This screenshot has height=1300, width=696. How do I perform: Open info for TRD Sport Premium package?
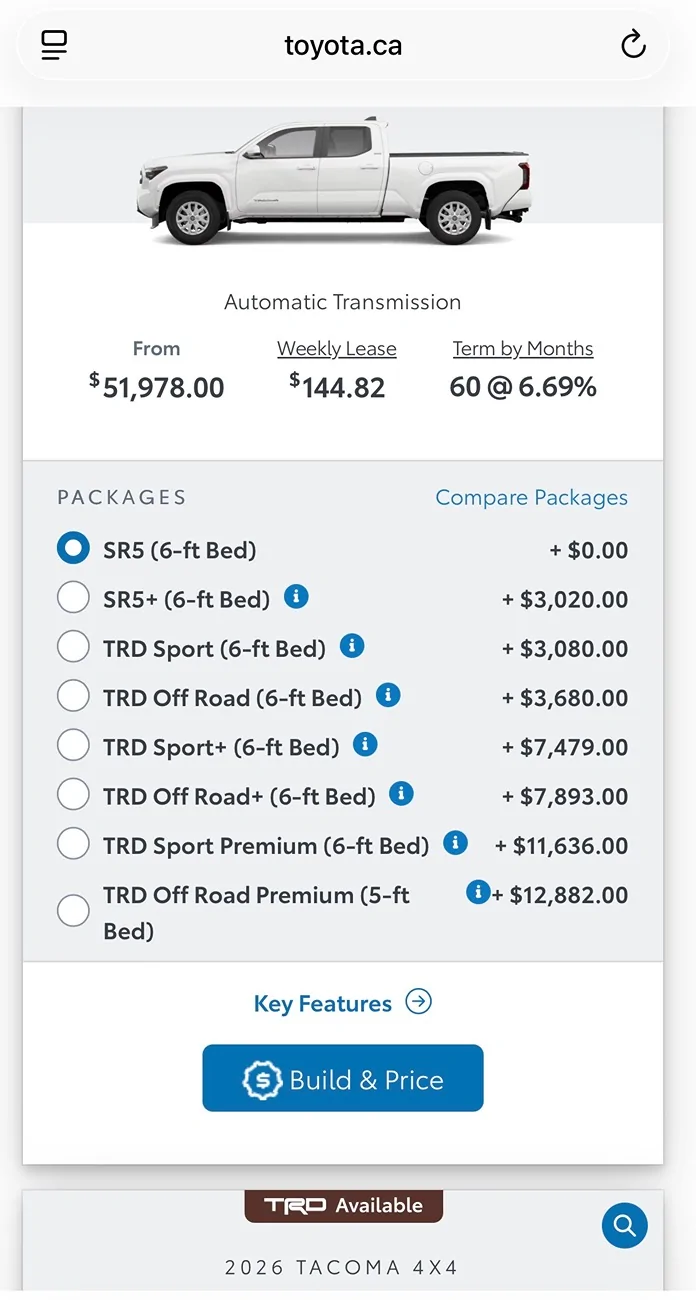point(455,843)
